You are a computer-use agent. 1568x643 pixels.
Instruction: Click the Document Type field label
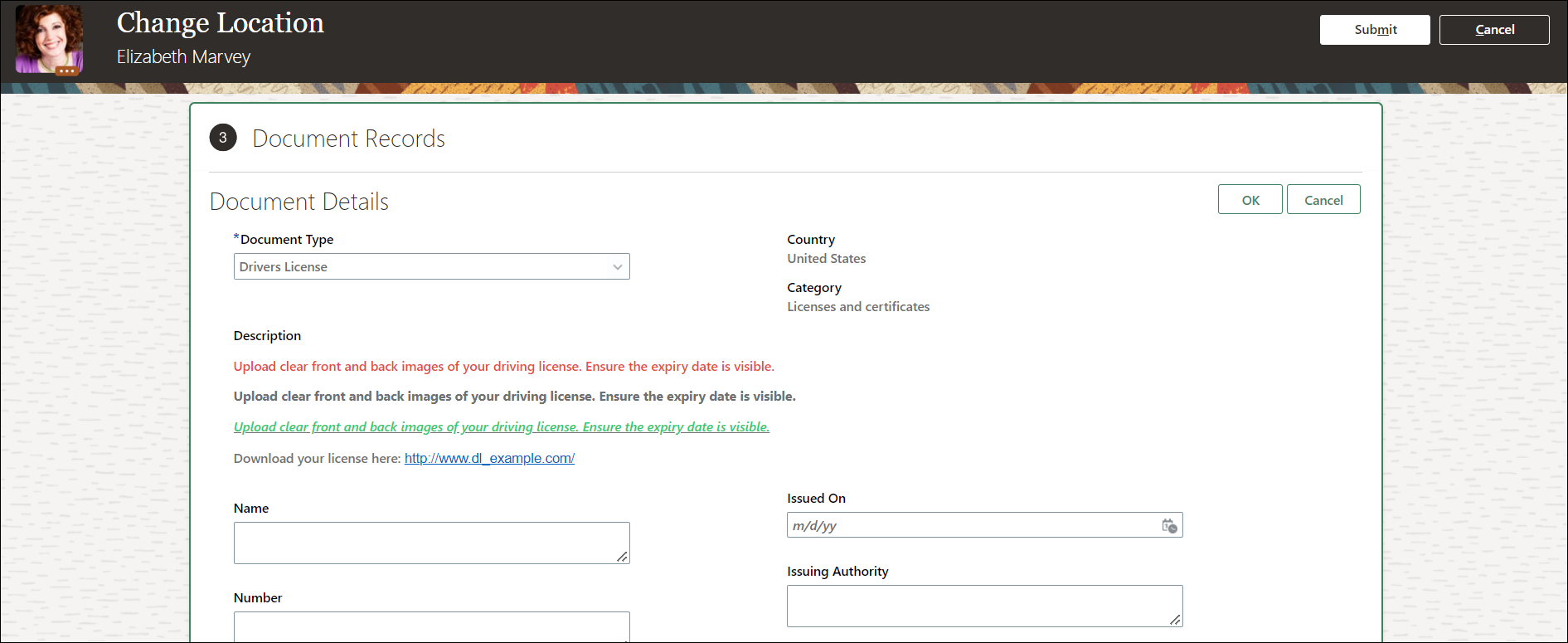pos(287,240)
